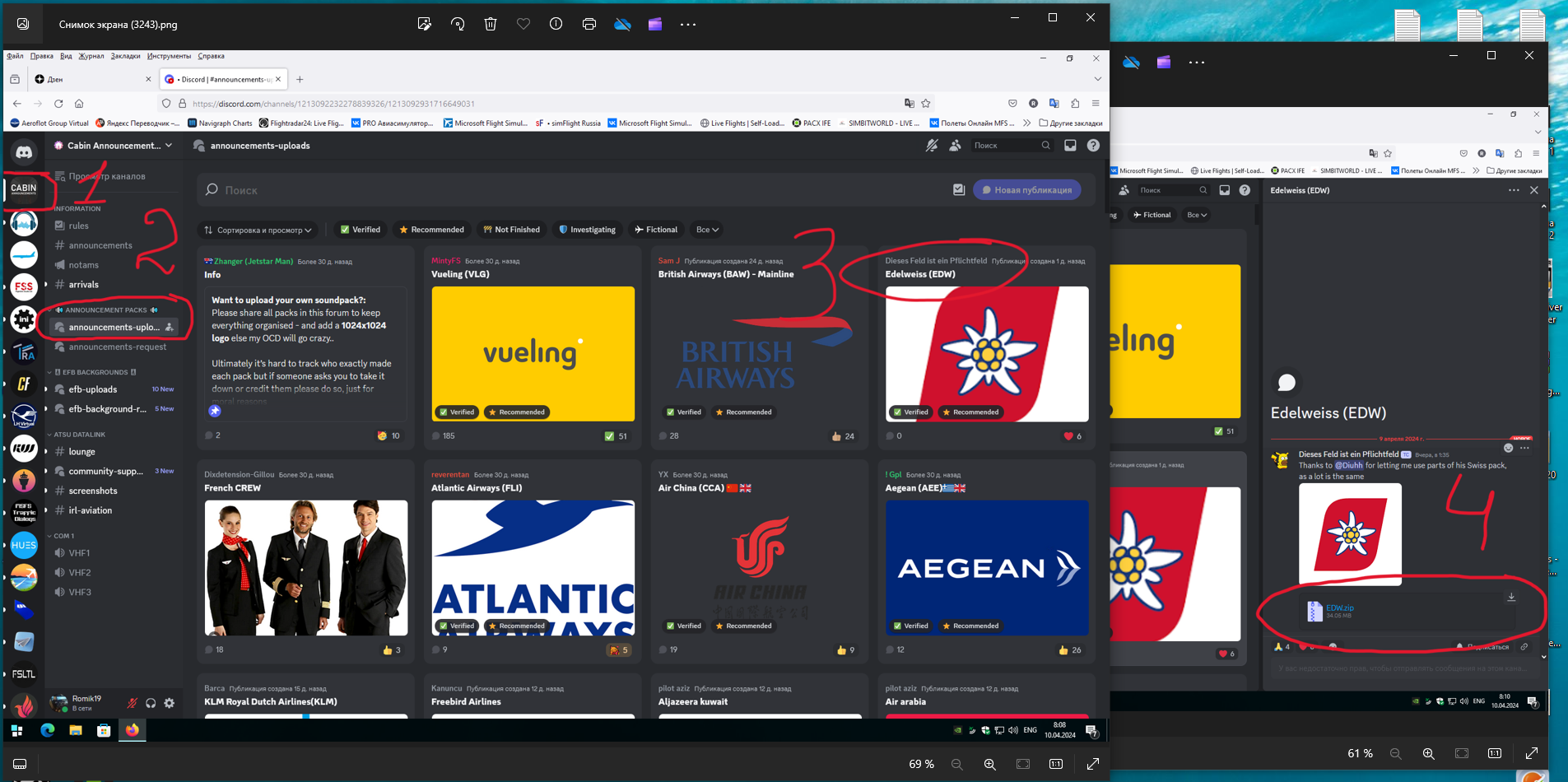The image size is (1568, 782).
Task: Open the Журнал menu in Firefox
Action: [x=91, y=56]
